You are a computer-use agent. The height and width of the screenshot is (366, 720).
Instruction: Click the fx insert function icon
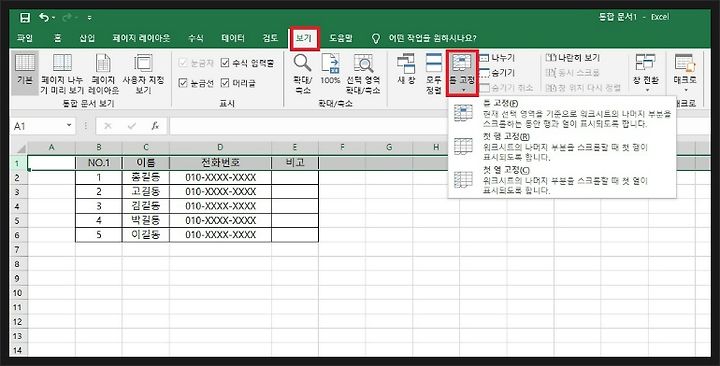tap(155, 126)
